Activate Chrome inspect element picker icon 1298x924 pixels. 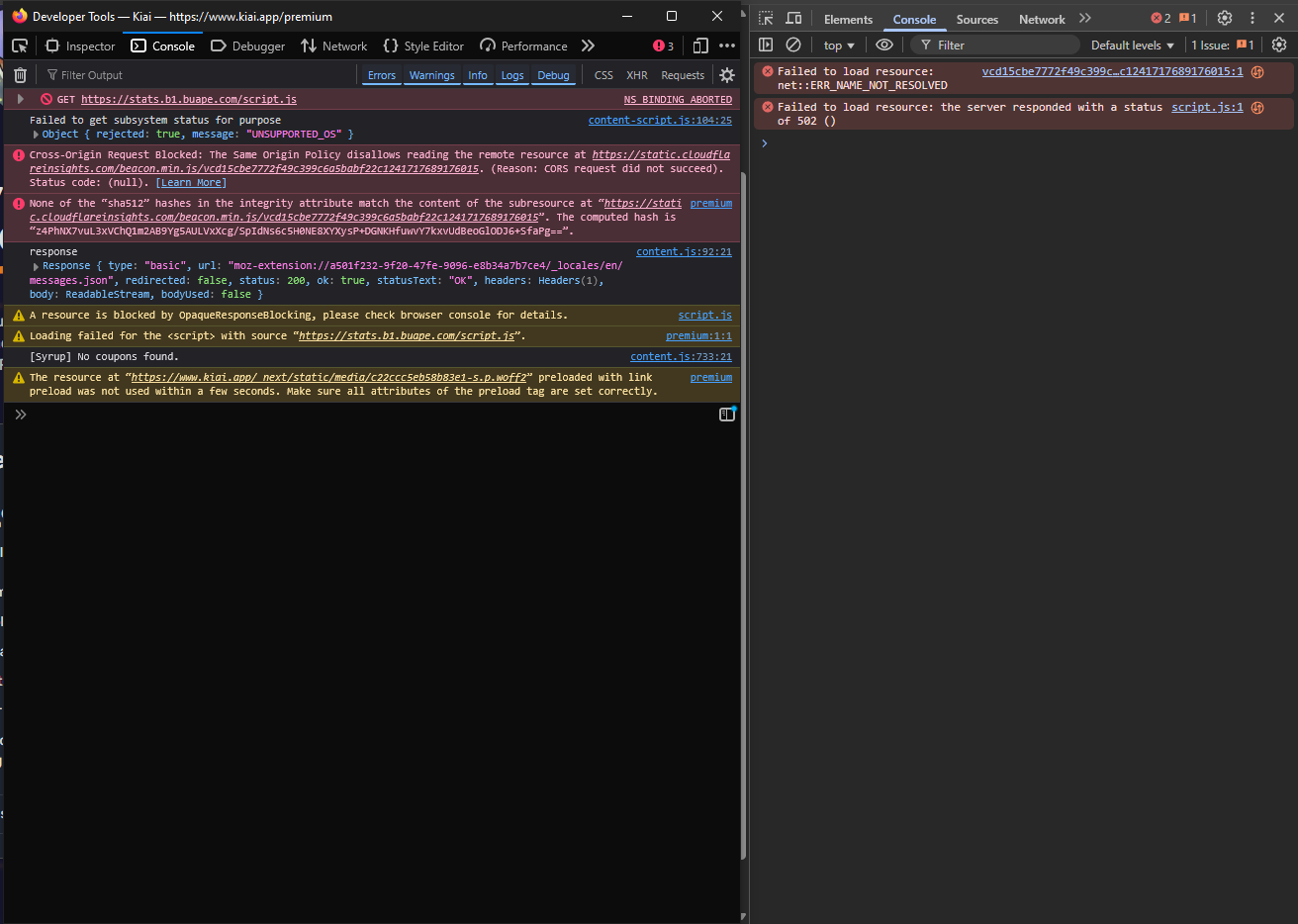(x=766, y=19)
